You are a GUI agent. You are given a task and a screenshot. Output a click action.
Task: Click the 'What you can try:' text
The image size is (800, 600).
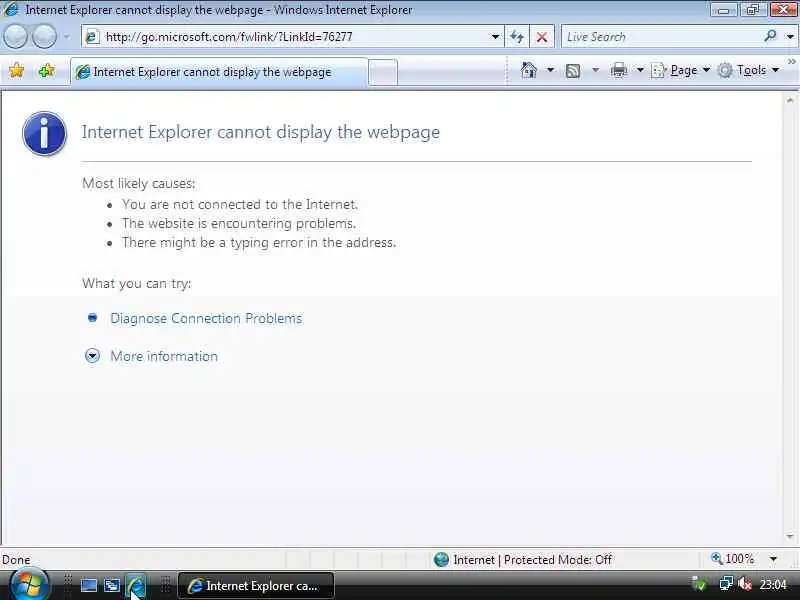pos(137,283)
